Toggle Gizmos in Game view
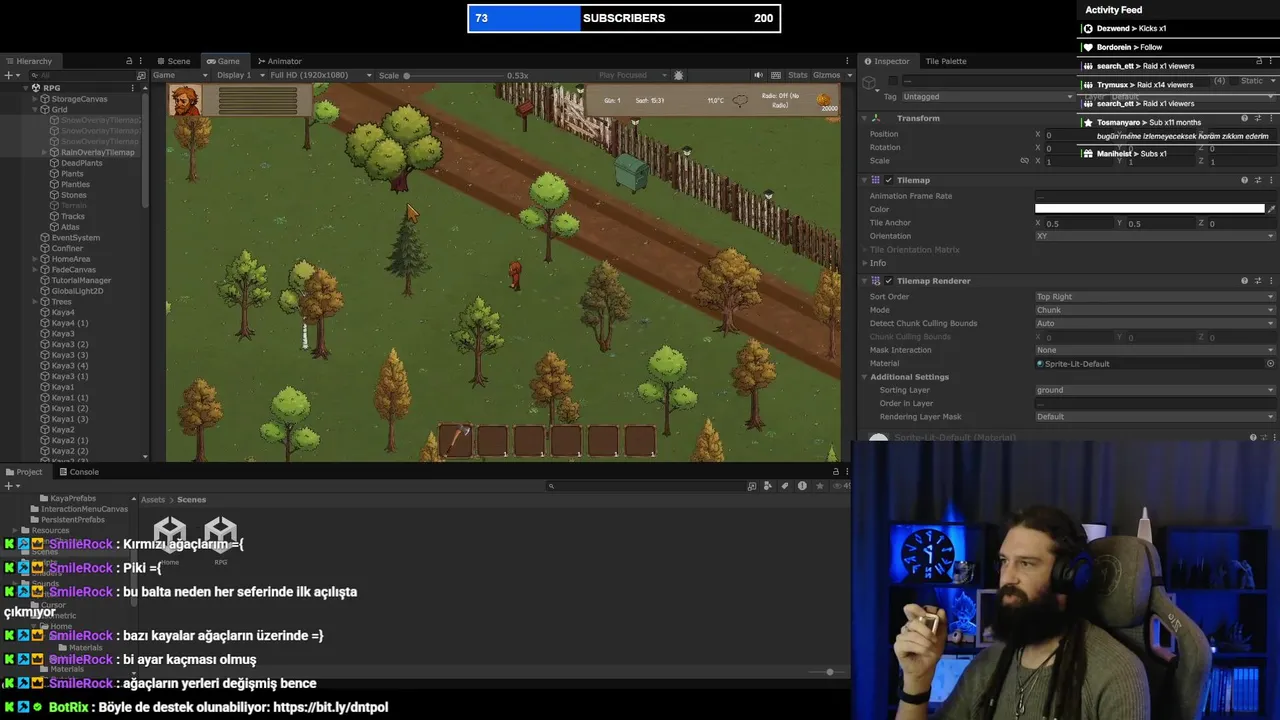Screen dimensions: 1280x720 click(827, 75)
